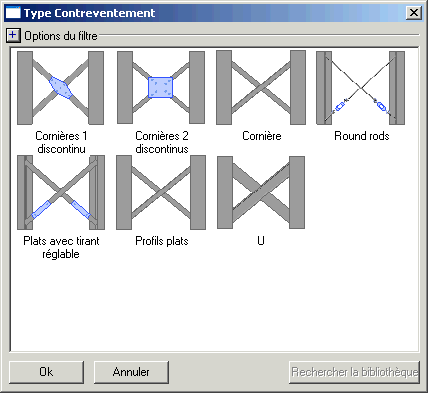Click the U caption under bracing image
Viewport: 428px width, 393px height.
click(x=261, y=241)
